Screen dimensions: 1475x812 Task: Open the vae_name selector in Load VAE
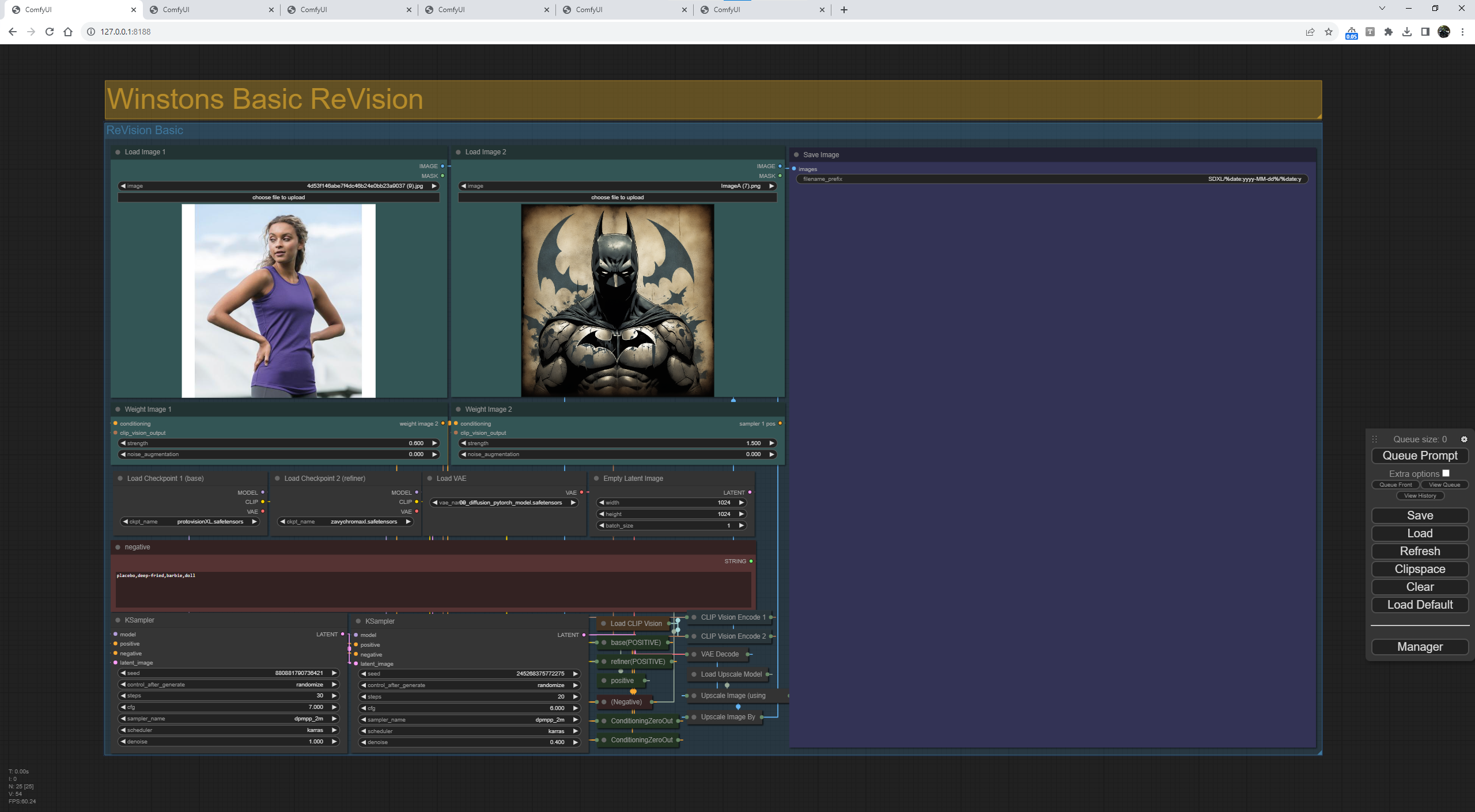point(504,503)
